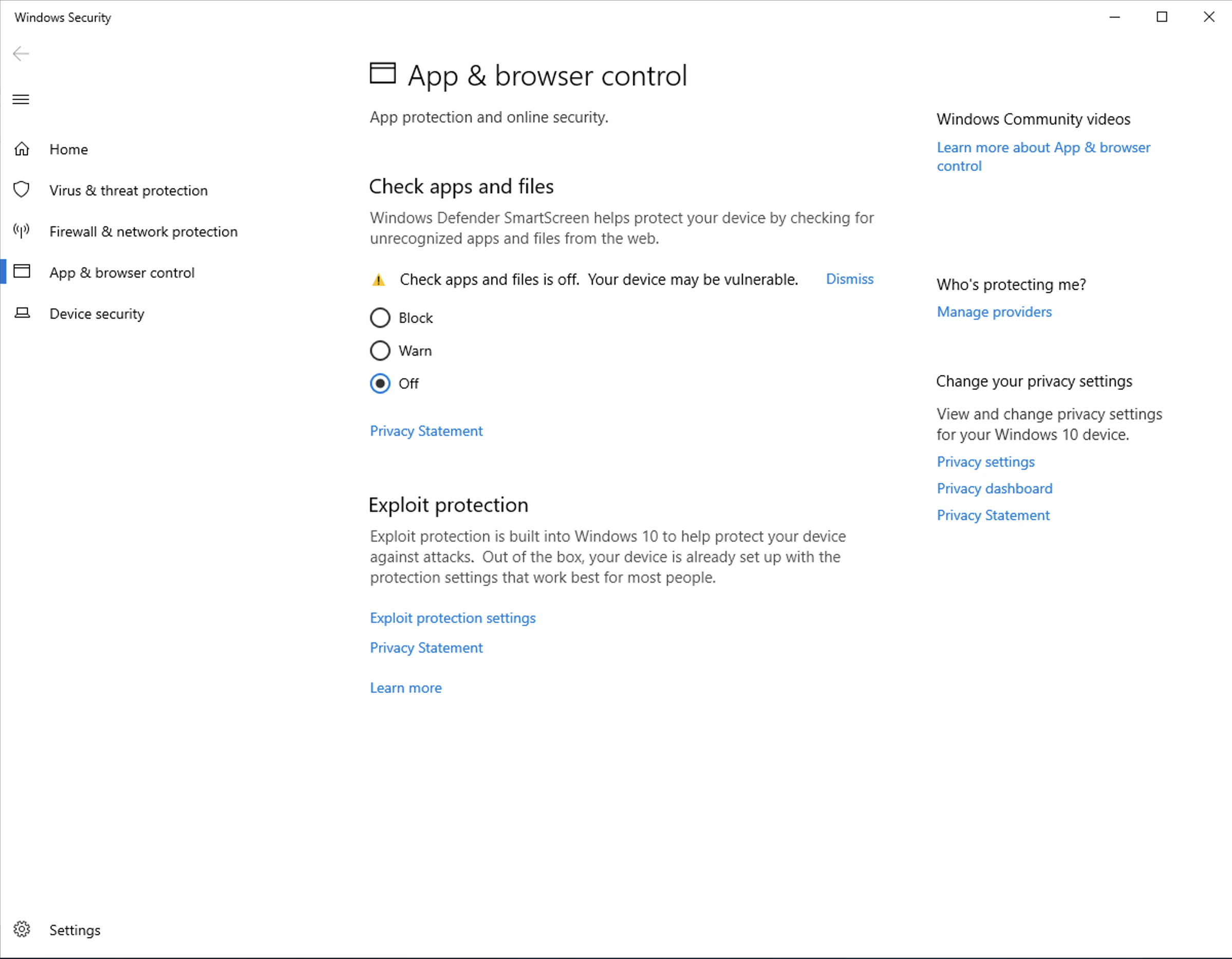Click the Exploit protection heading
This screenshot has height=959, width=1232.
(449, 505)
